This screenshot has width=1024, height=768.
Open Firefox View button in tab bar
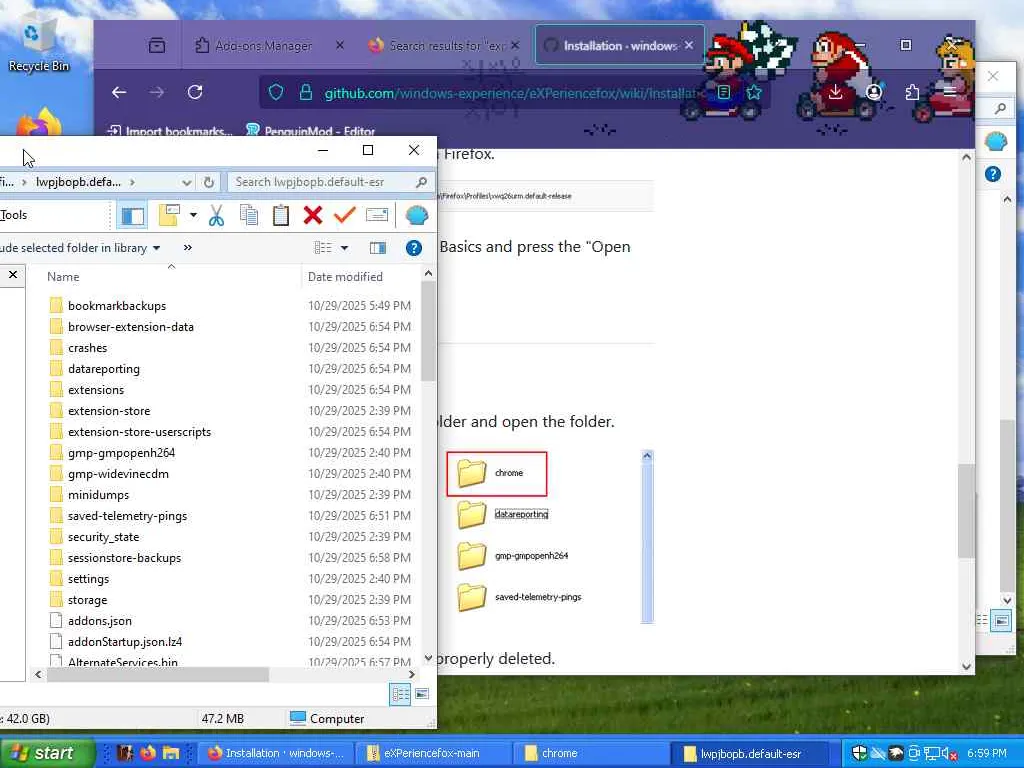coord(157,46)
